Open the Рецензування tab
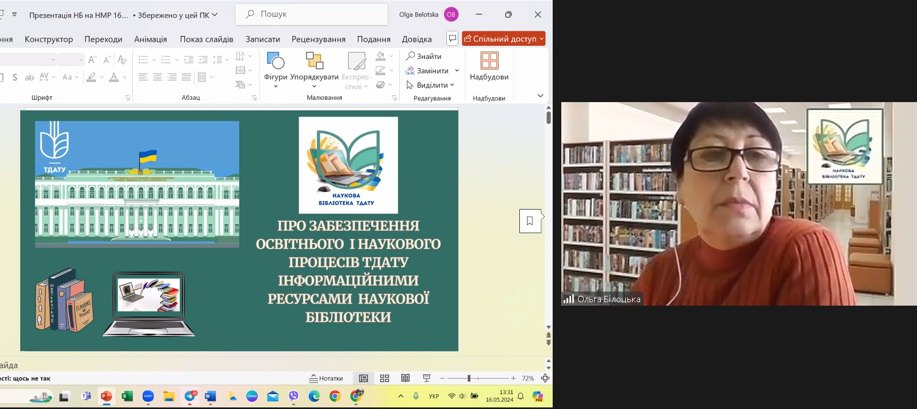This screenshot has width=917, height=409. tap(318, 39)
